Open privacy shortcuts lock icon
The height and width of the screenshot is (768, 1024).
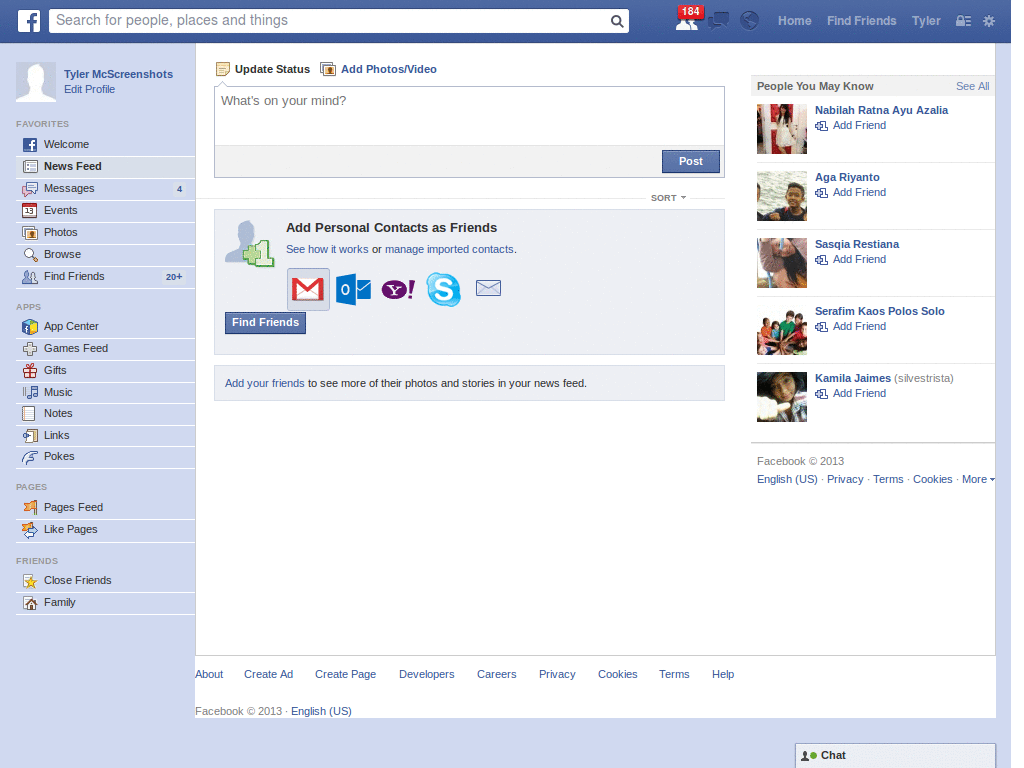tap(963, 21)
